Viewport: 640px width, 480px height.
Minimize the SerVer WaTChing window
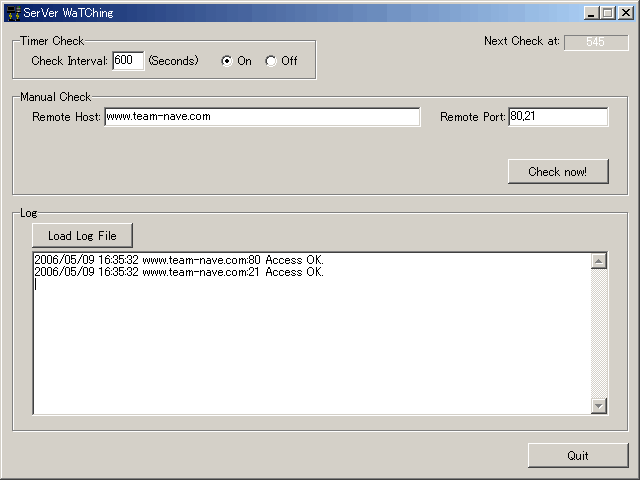coord(592,13)
